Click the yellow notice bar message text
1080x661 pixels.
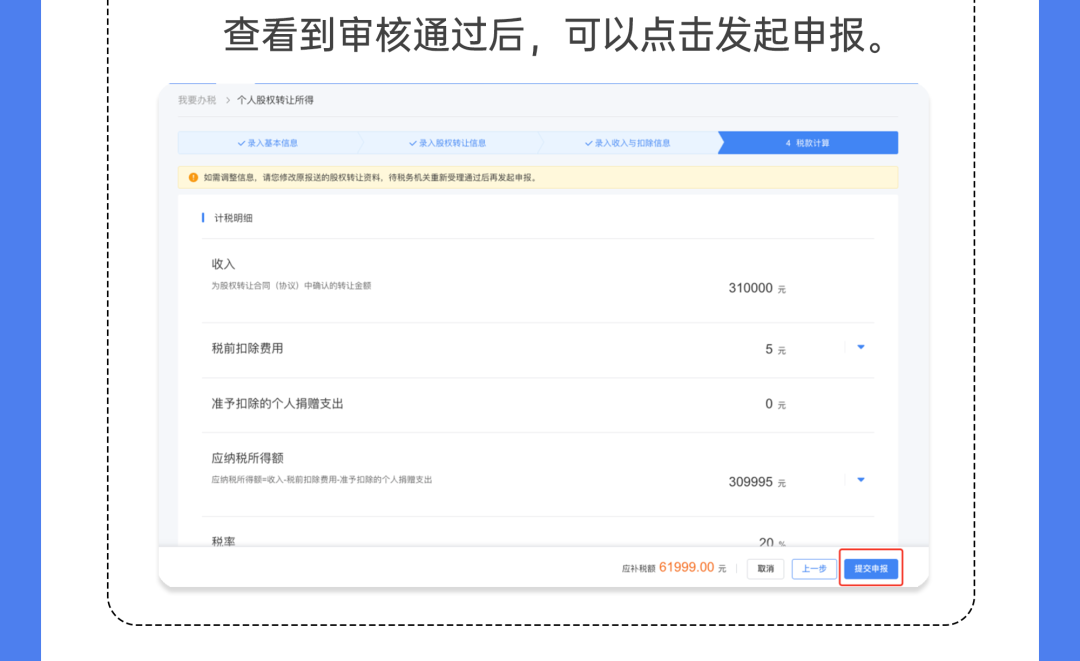point(371,178)
